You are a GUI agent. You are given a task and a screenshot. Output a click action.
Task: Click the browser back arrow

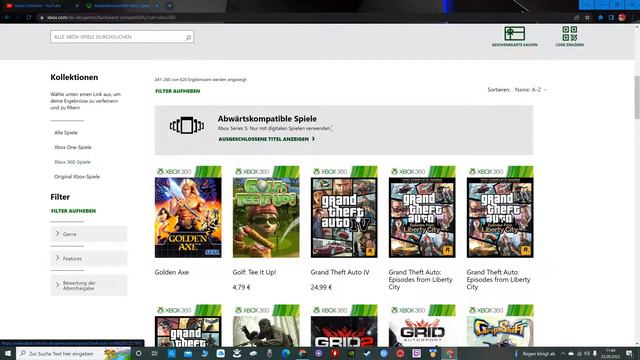pos(7,18)
